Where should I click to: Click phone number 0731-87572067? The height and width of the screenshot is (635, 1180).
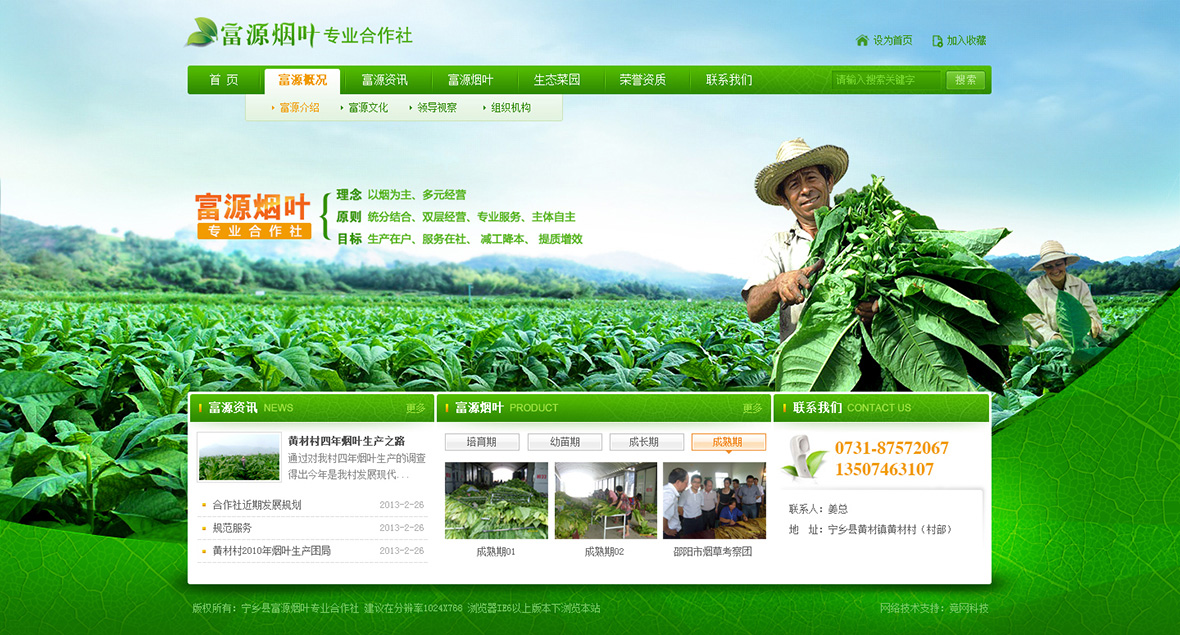point(892,448)
